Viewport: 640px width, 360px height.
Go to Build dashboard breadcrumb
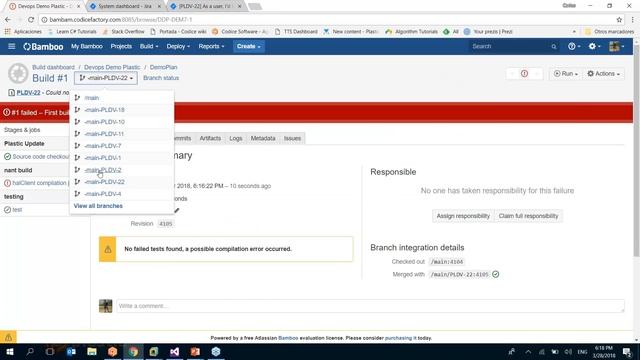tap(53, 67)
